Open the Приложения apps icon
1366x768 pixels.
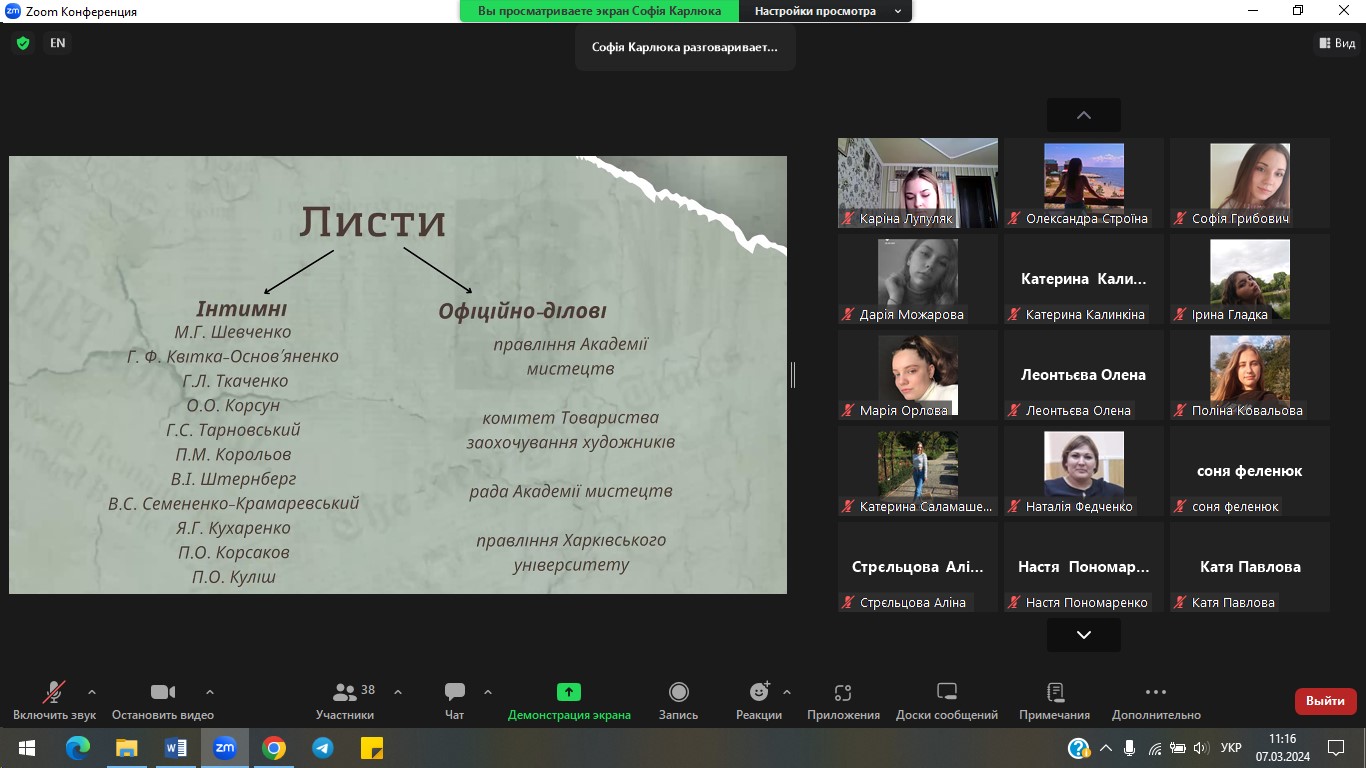pyautogui.click(x=843, y=692)
